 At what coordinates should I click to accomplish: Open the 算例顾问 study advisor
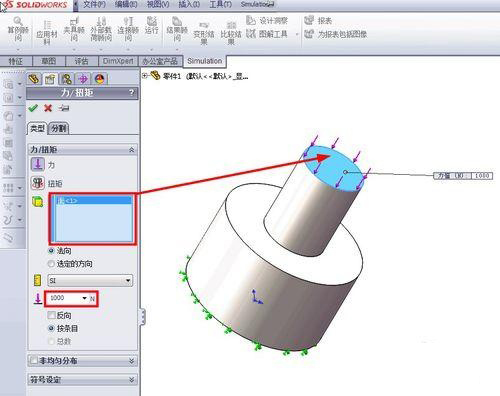18,29
